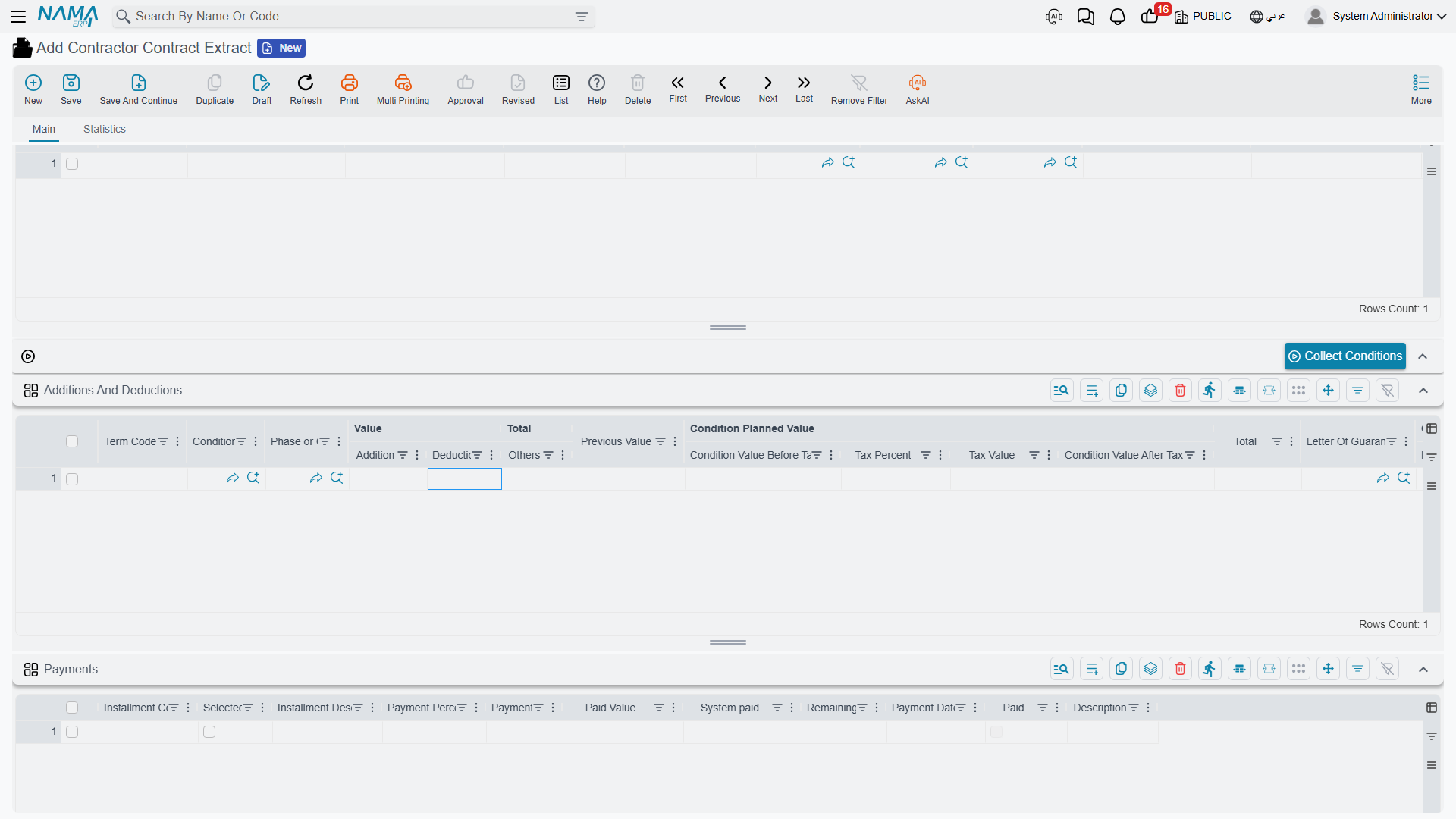Go to Last record

pyautogui.click(x=804, y=89)
